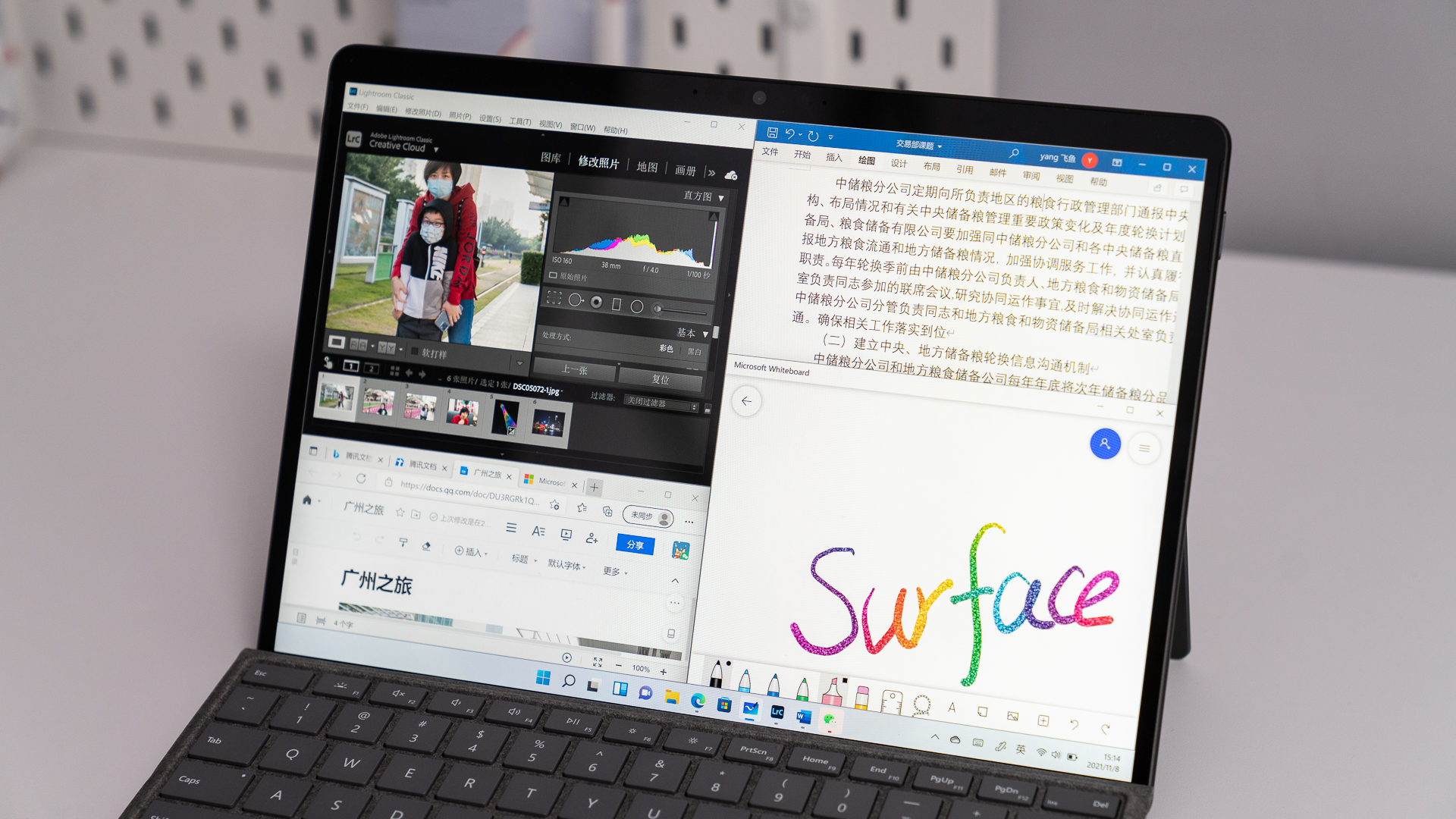Click the home icon in Tencent Docs

pos(307,500)
